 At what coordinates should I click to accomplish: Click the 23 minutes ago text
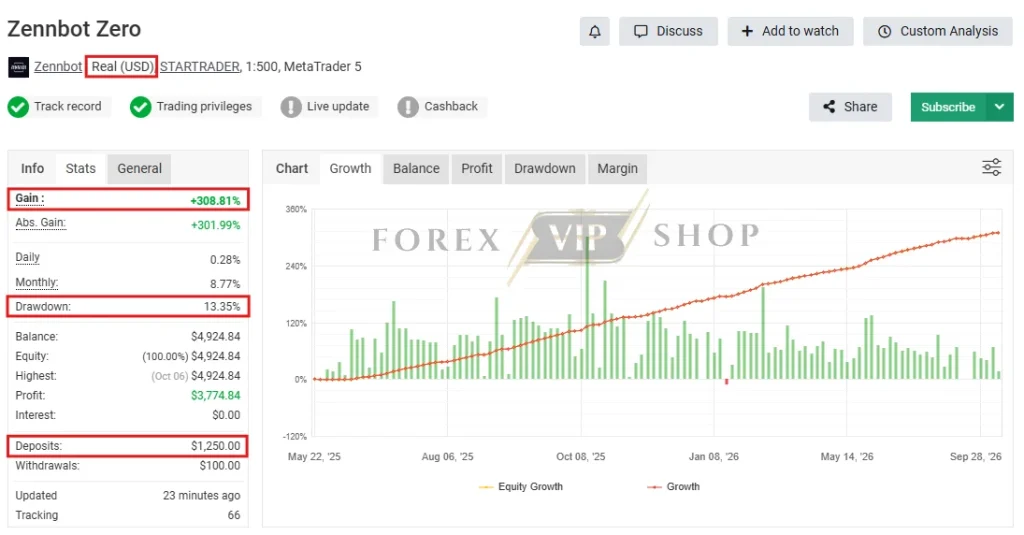click(x=201, y=496)
